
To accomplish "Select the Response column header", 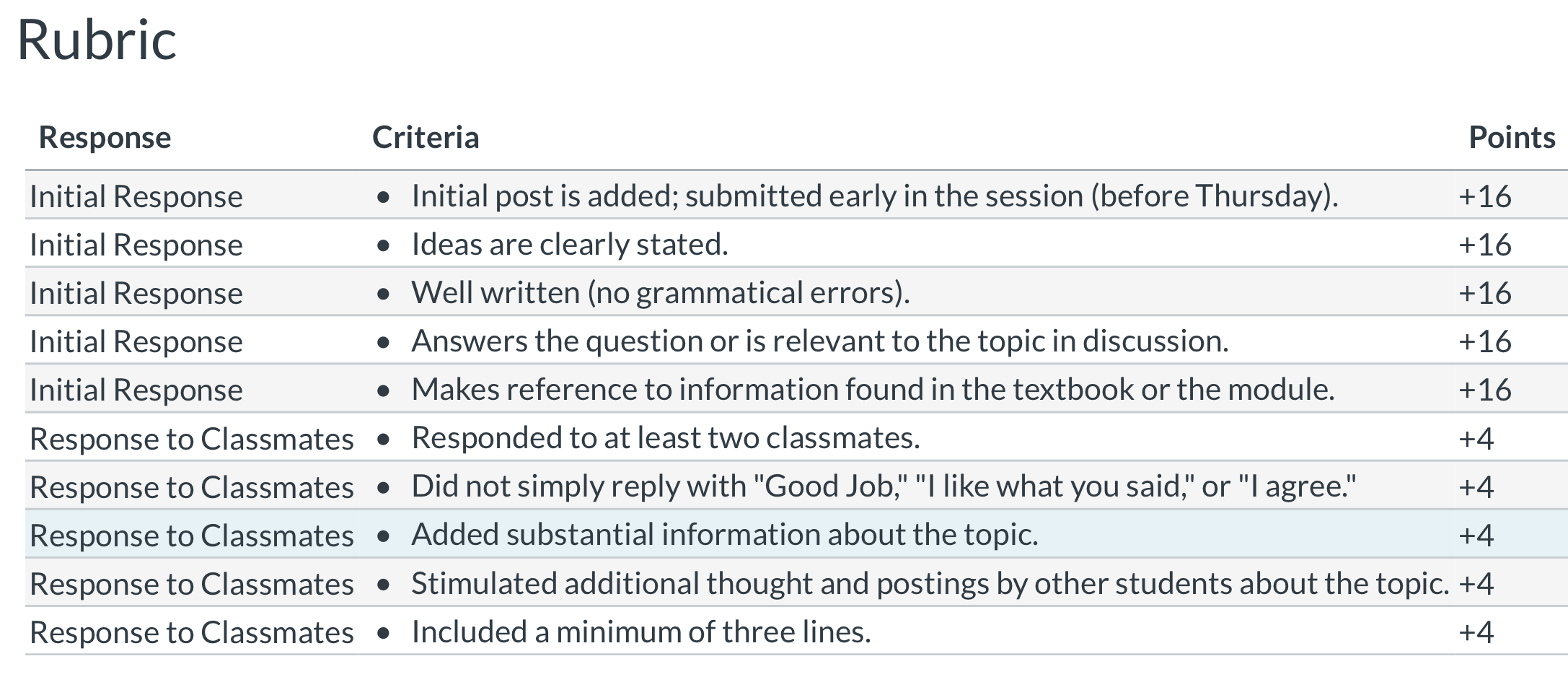I will point(105,137).
